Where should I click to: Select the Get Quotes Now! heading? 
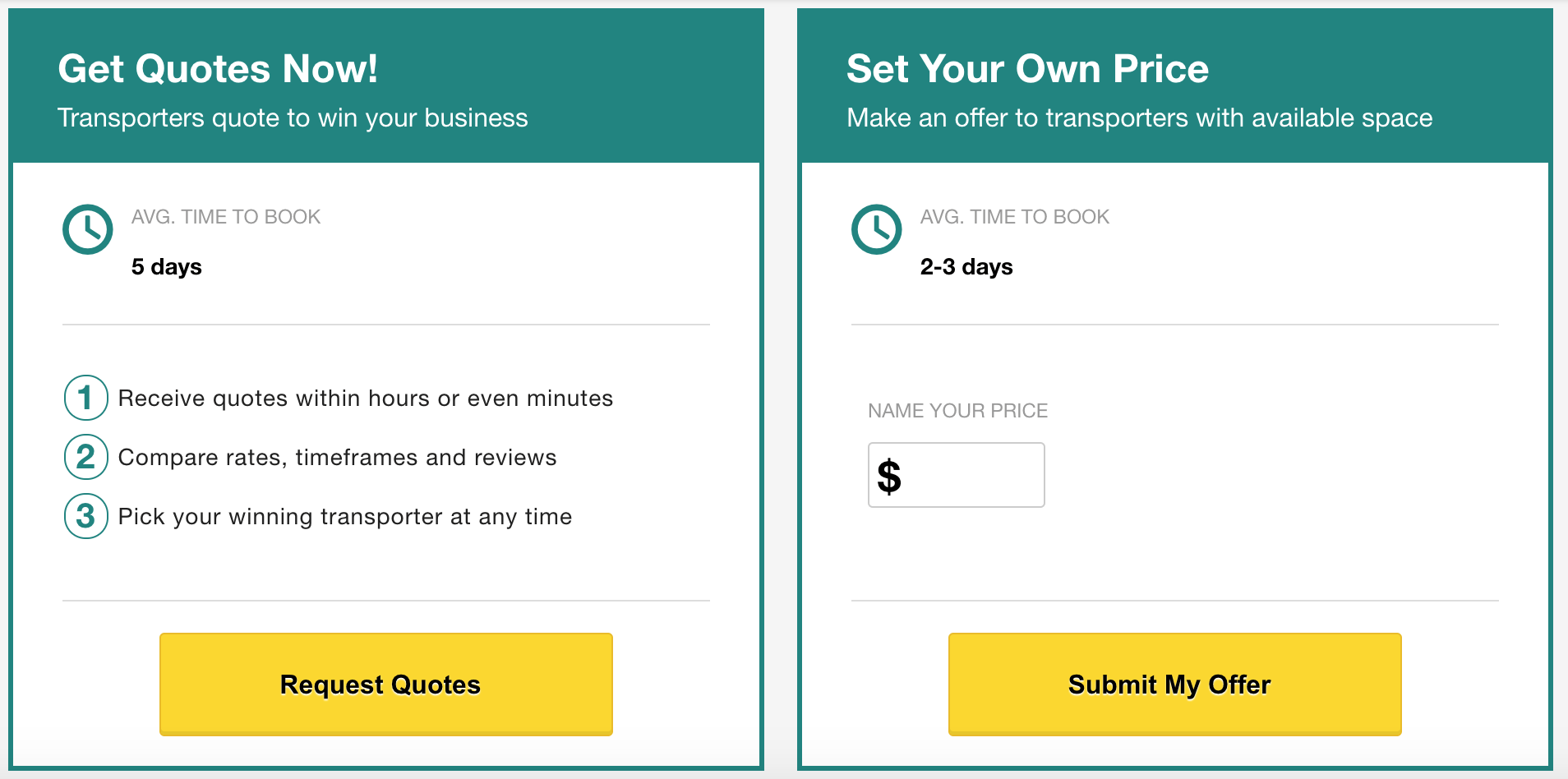(x=218, y=68)
